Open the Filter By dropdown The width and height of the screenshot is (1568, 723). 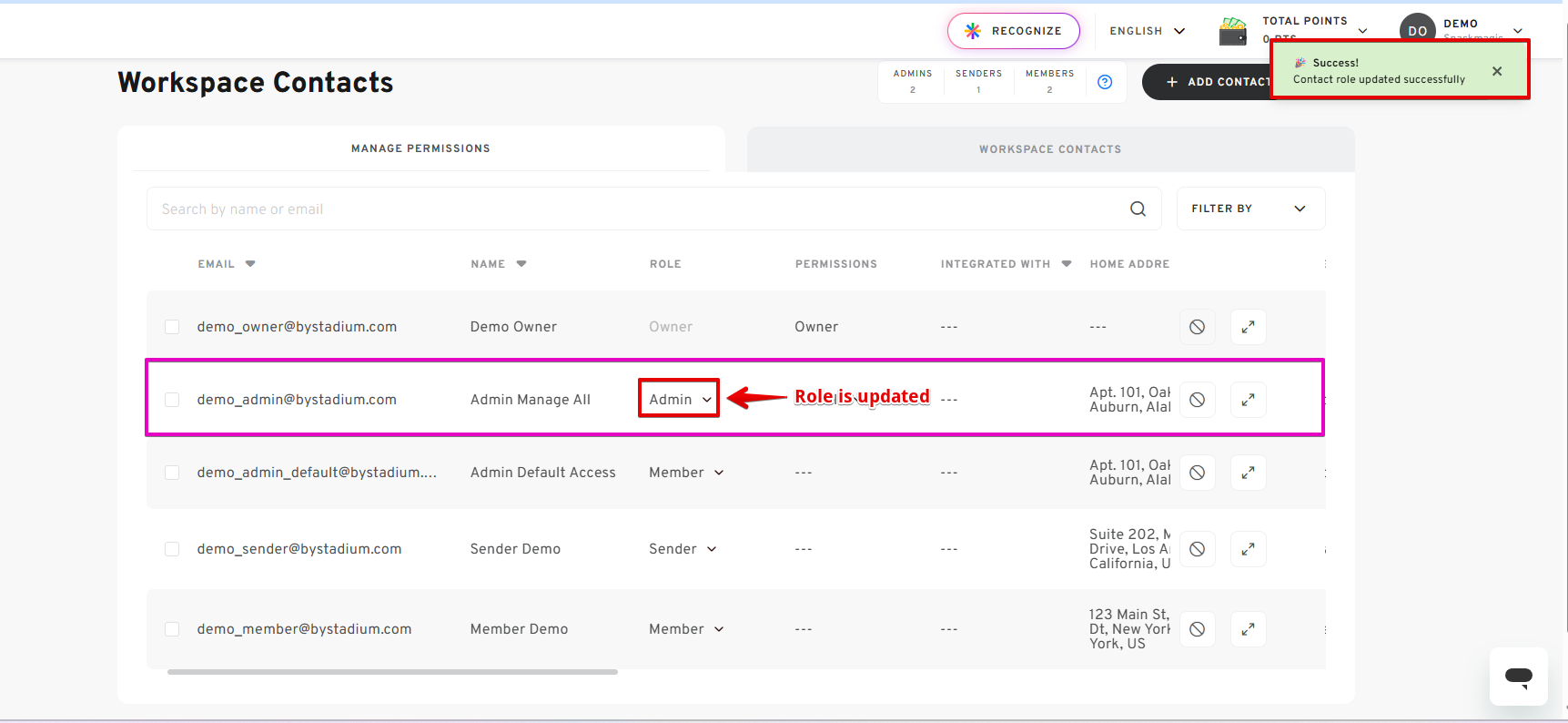[1249, 209]
